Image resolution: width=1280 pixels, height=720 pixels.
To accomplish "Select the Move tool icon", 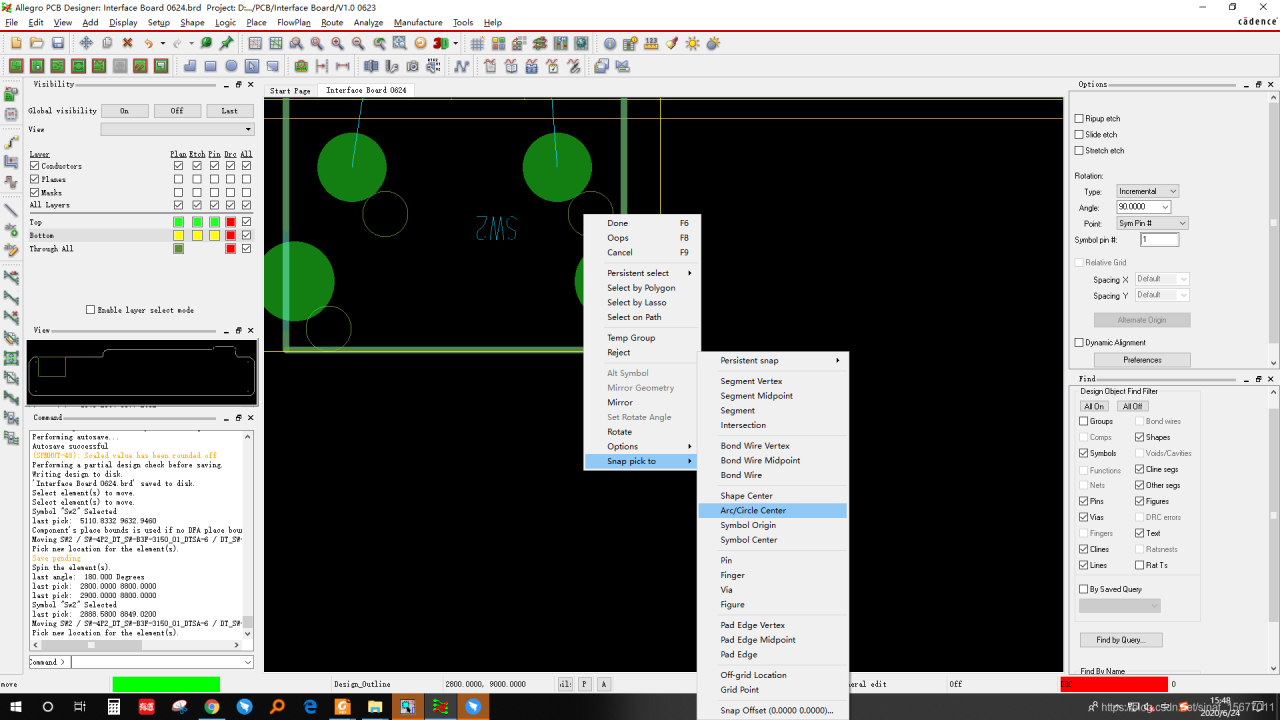I will coord(86,43).
